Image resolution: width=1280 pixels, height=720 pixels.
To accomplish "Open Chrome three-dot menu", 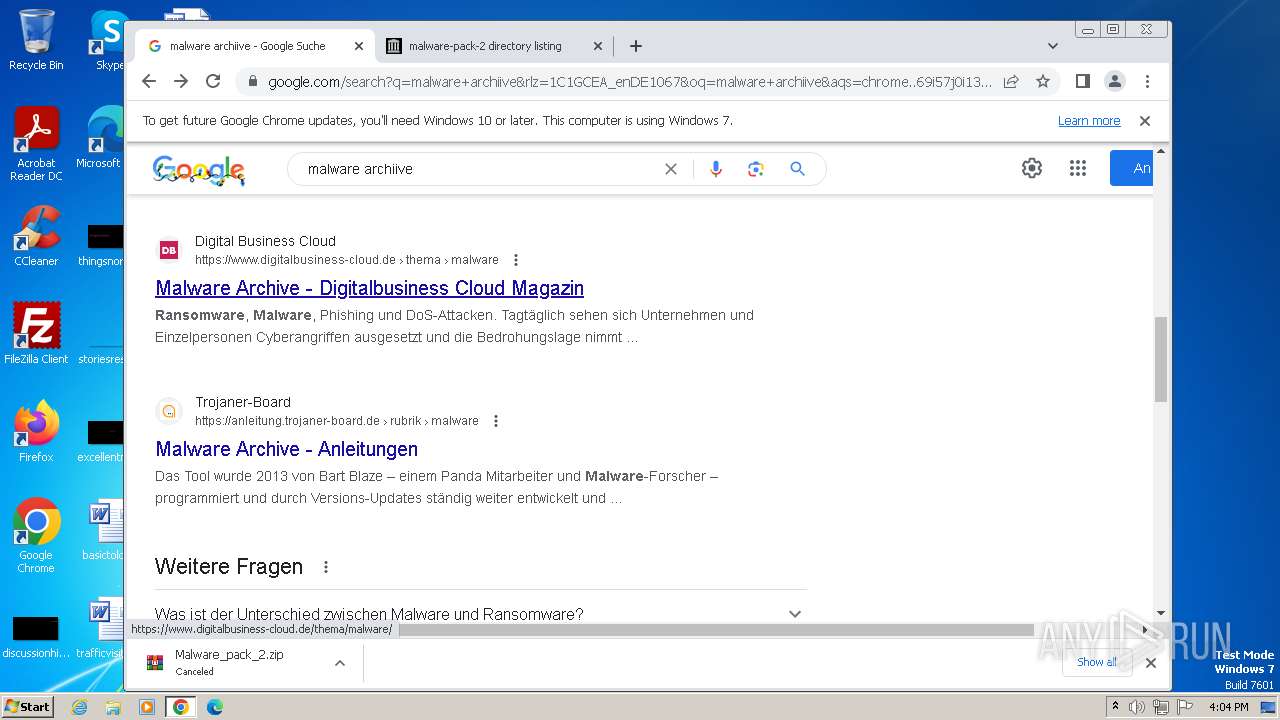I will 1147,81.
